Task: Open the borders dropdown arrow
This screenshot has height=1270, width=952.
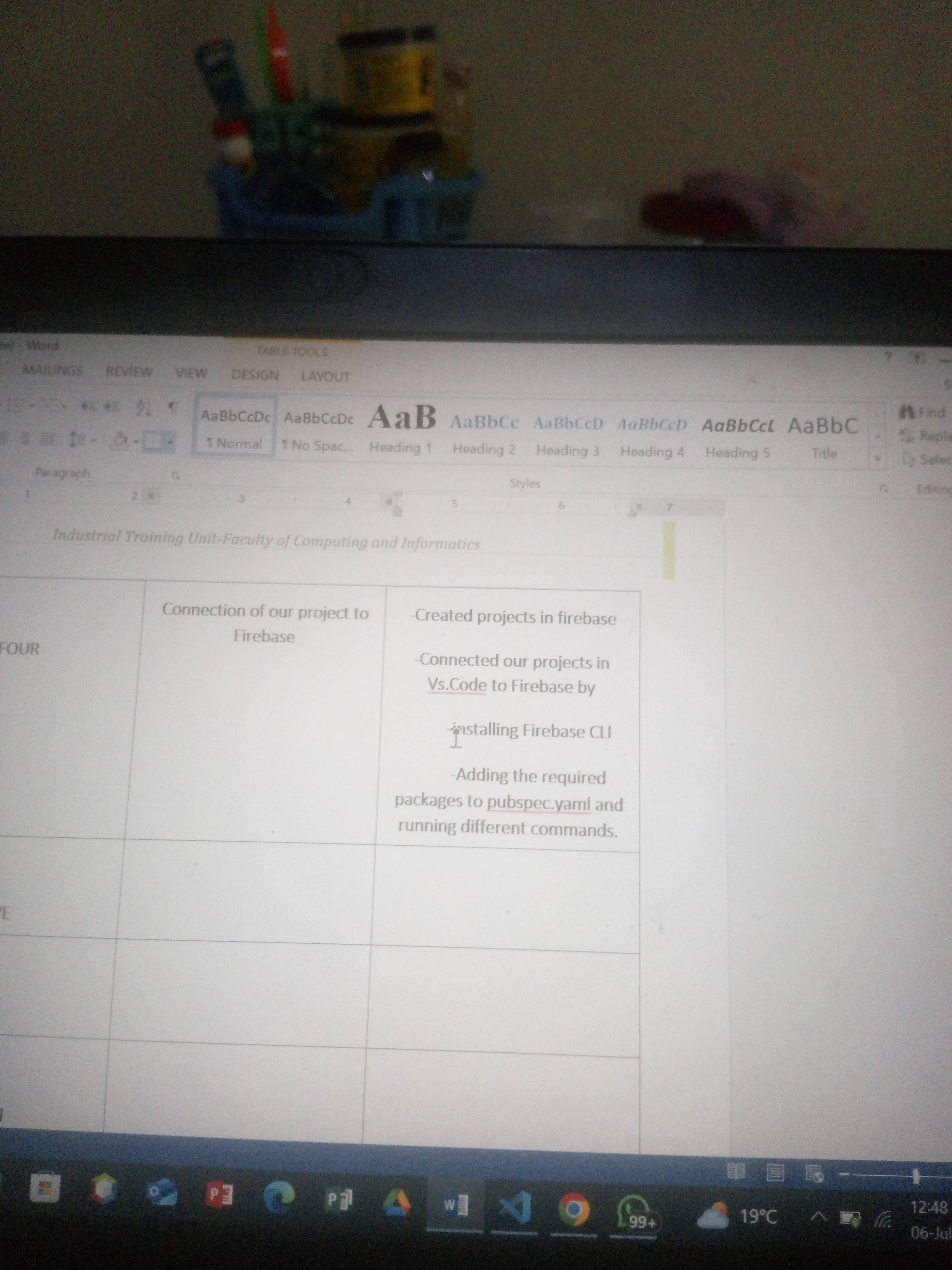Action: tap(171, 443)
